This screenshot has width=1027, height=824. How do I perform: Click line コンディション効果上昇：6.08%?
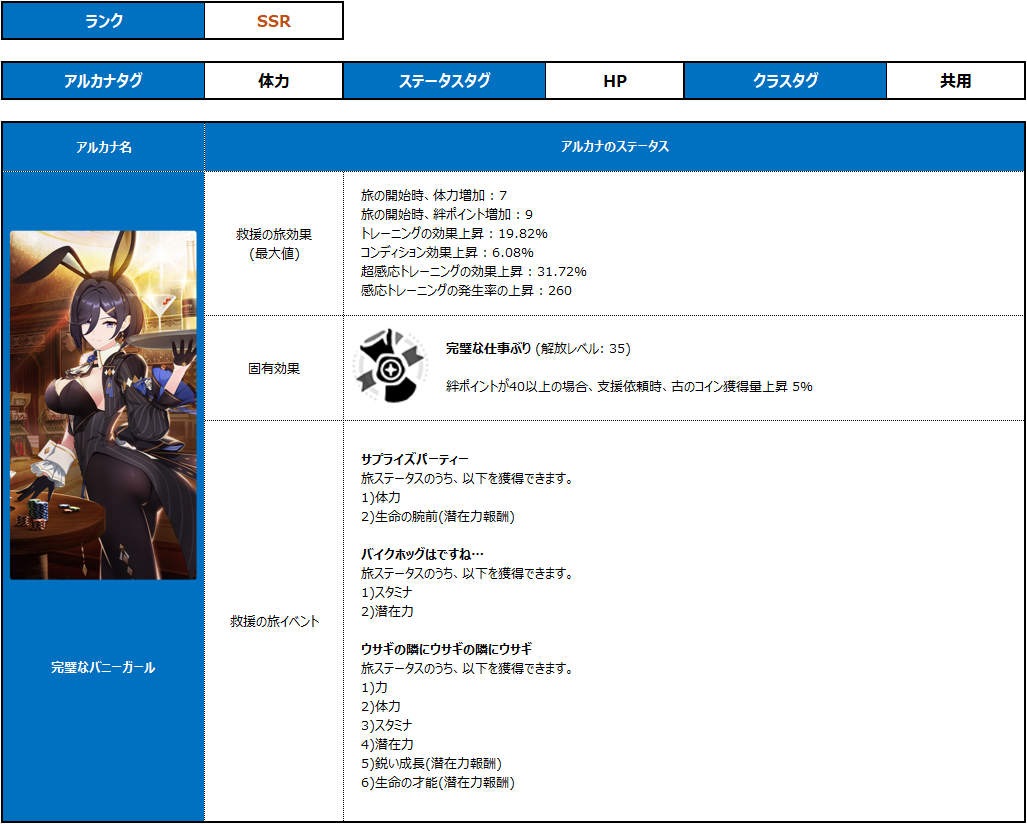click(447, 252)
